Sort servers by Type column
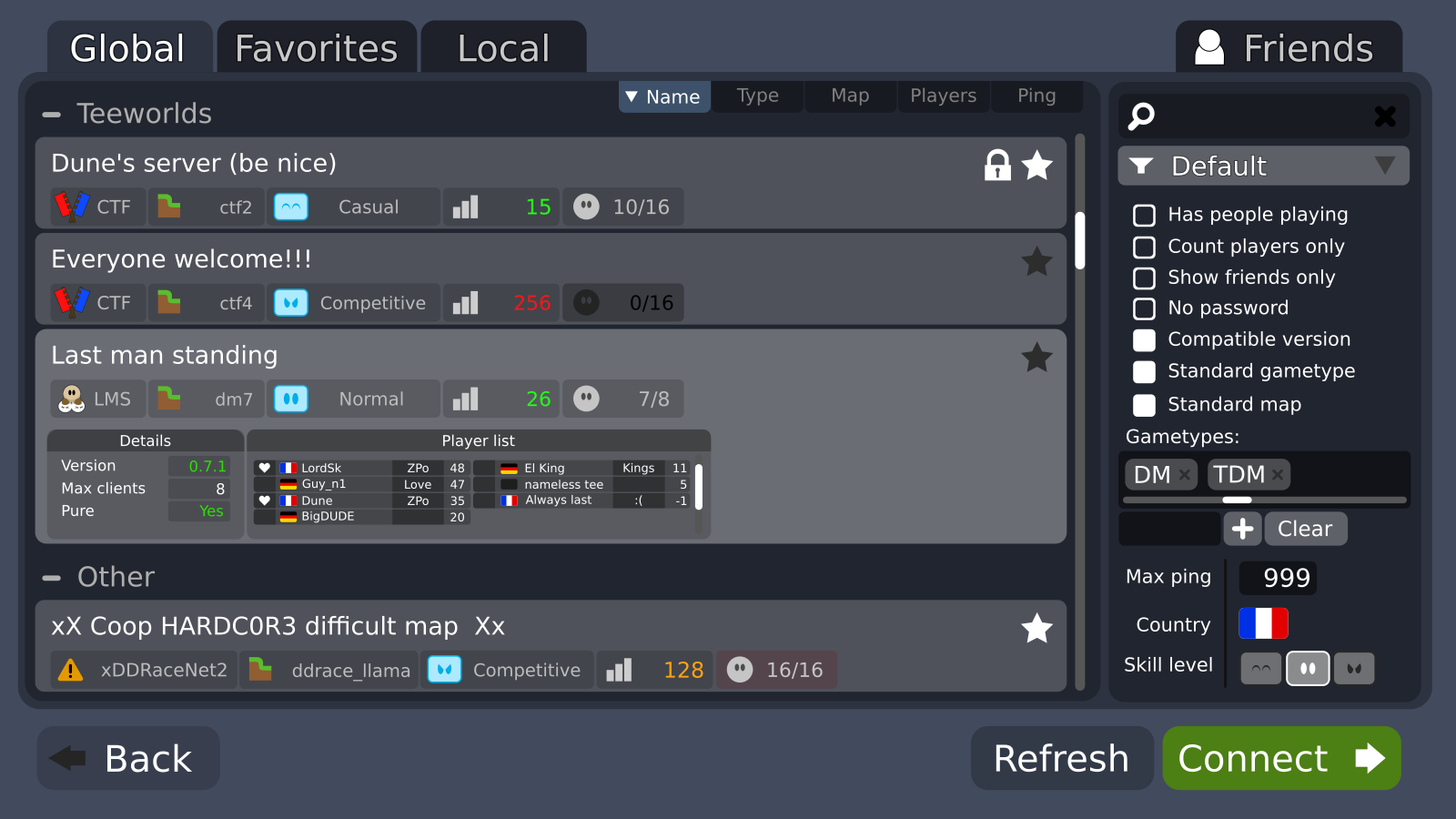Viewport: 1456px width, 819px height. [x=758, y=96]
